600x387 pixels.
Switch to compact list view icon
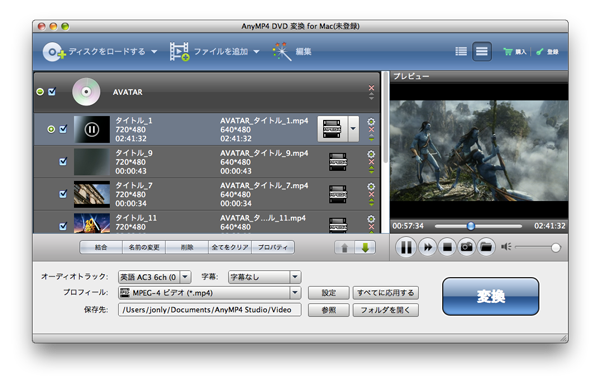[x=461, y=51]
